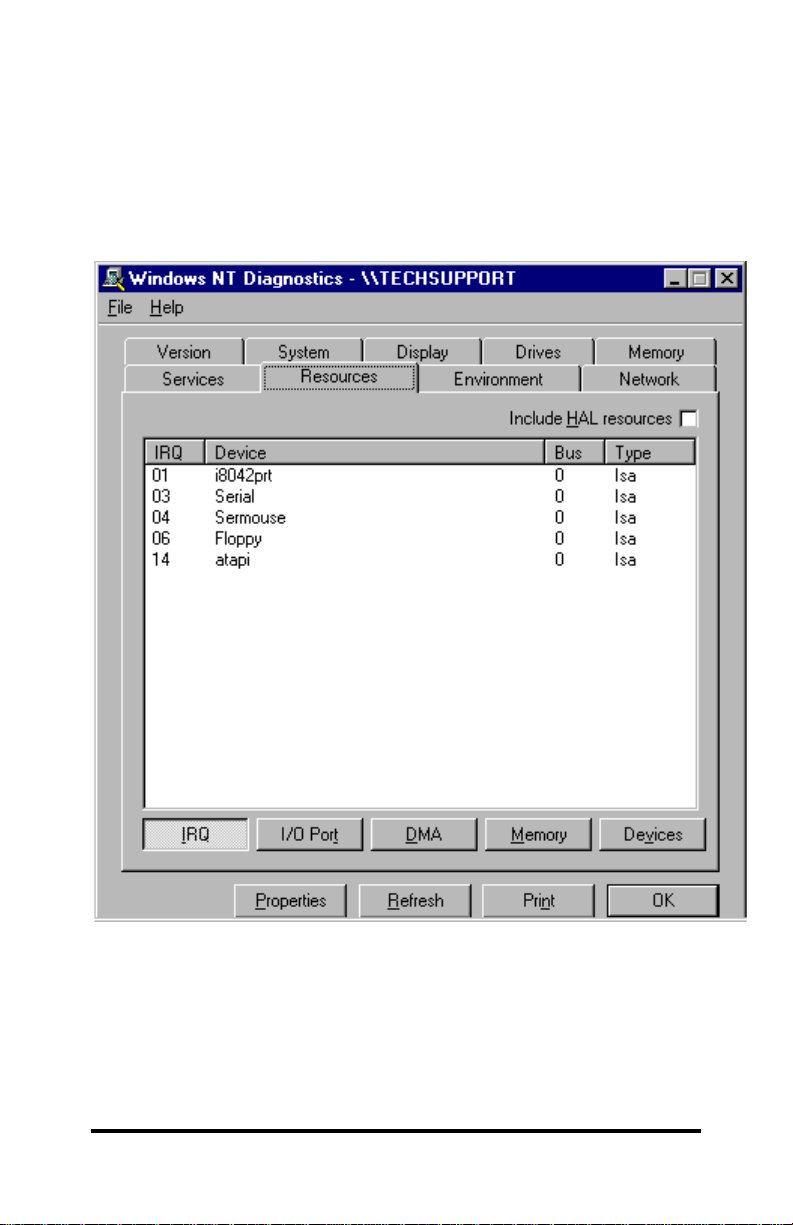
Task: Switch to the Services tab
Action: pos(193,379)
